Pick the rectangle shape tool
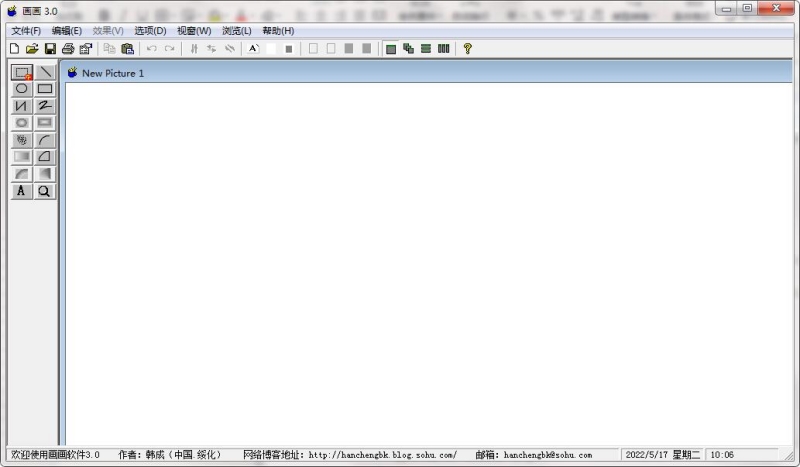Screen dimensions: 800x467 pos(45,89)
